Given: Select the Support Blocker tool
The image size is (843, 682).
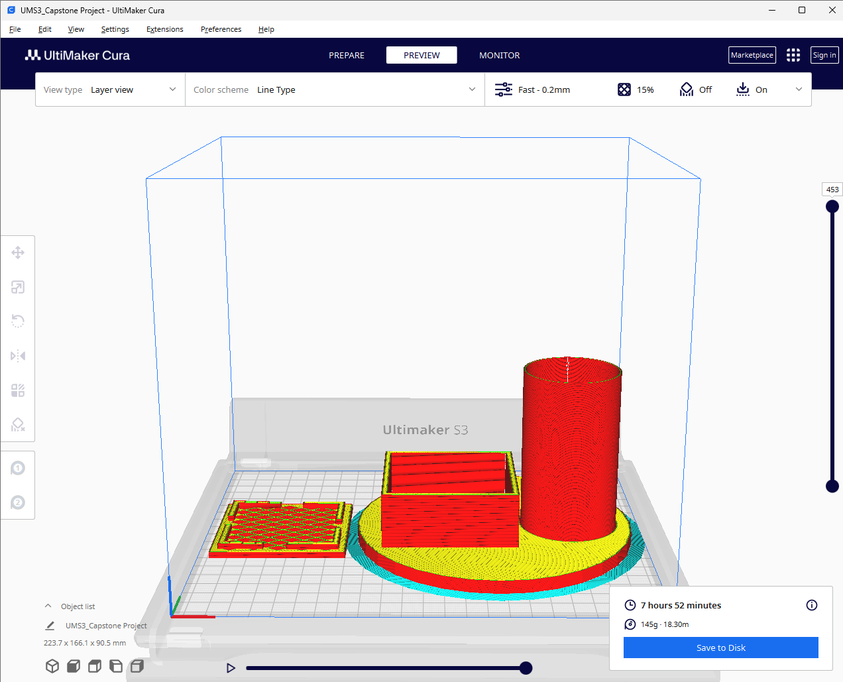Looking at the screenshot, I should point(18,425).
